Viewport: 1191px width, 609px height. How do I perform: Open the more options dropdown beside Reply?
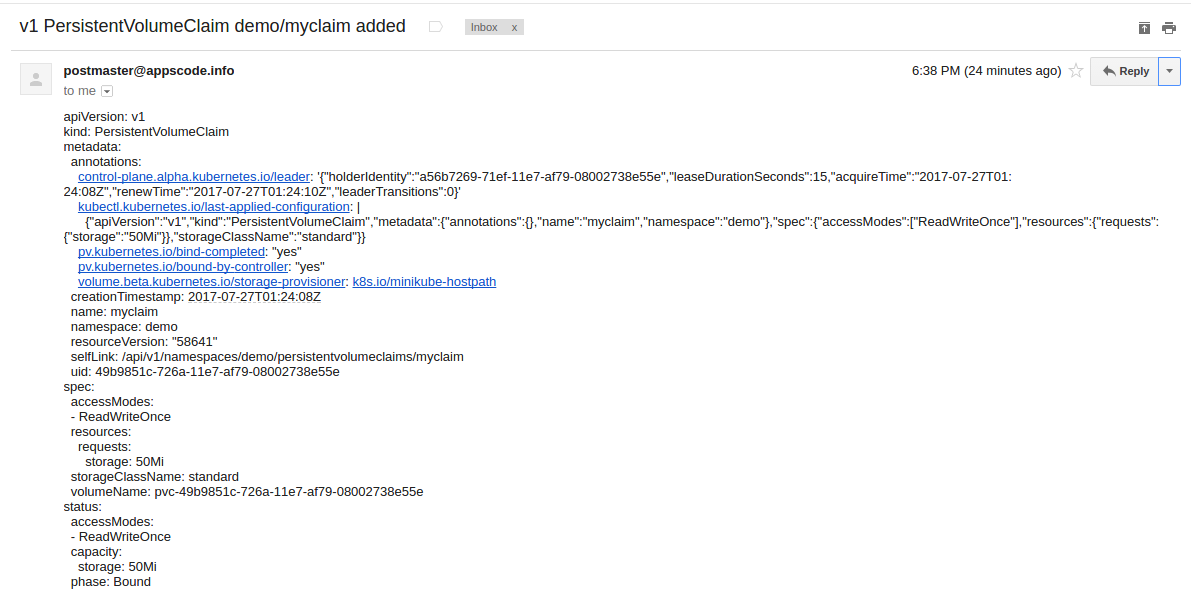pos(1170,71)
